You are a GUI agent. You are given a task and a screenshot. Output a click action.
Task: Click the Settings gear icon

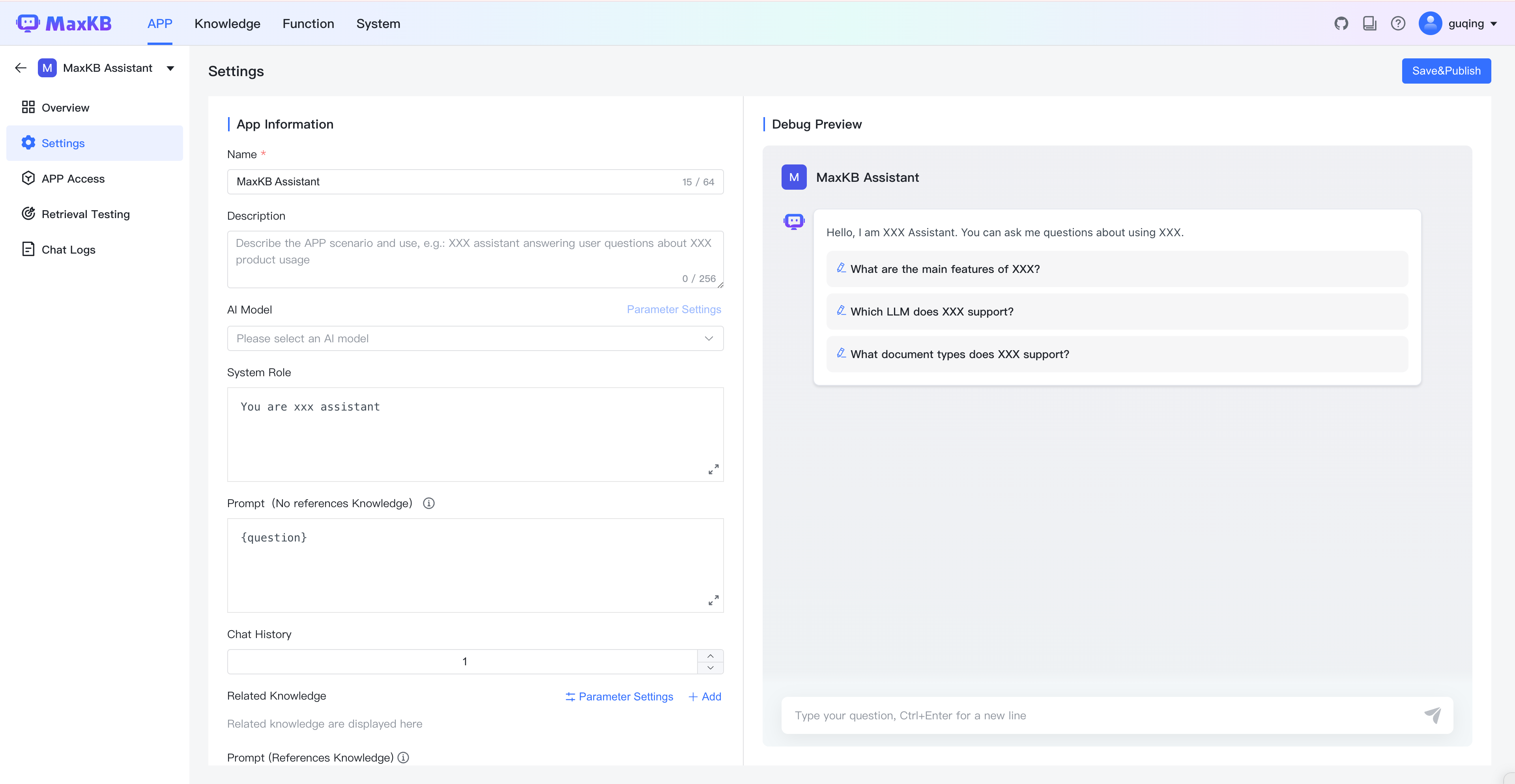pos(28,143)
